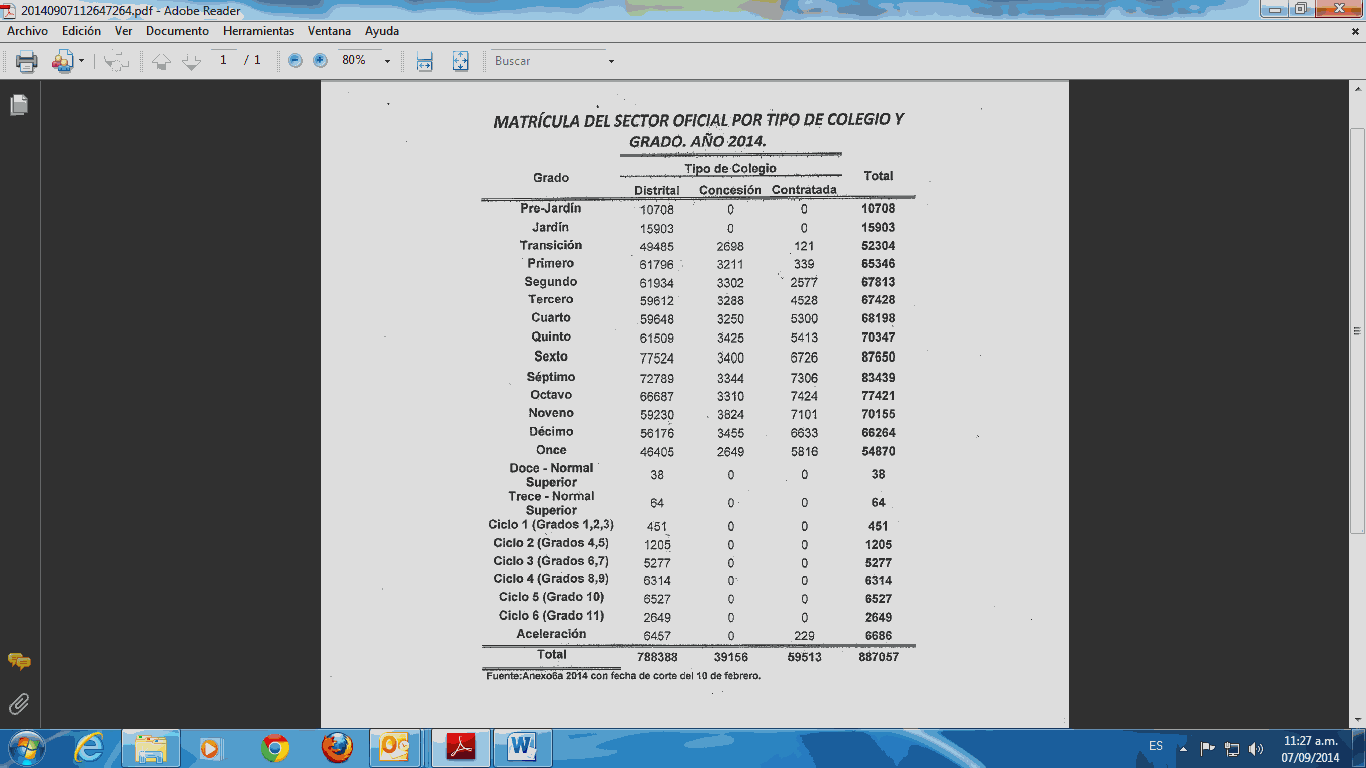Open the Documento menu

tap(177, 31)
